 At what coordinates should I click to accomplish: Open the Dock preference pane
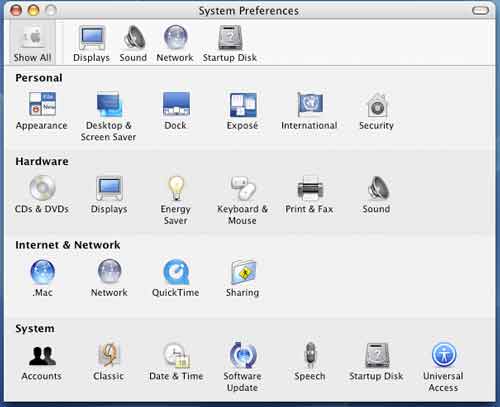click(x=176, y=111)
